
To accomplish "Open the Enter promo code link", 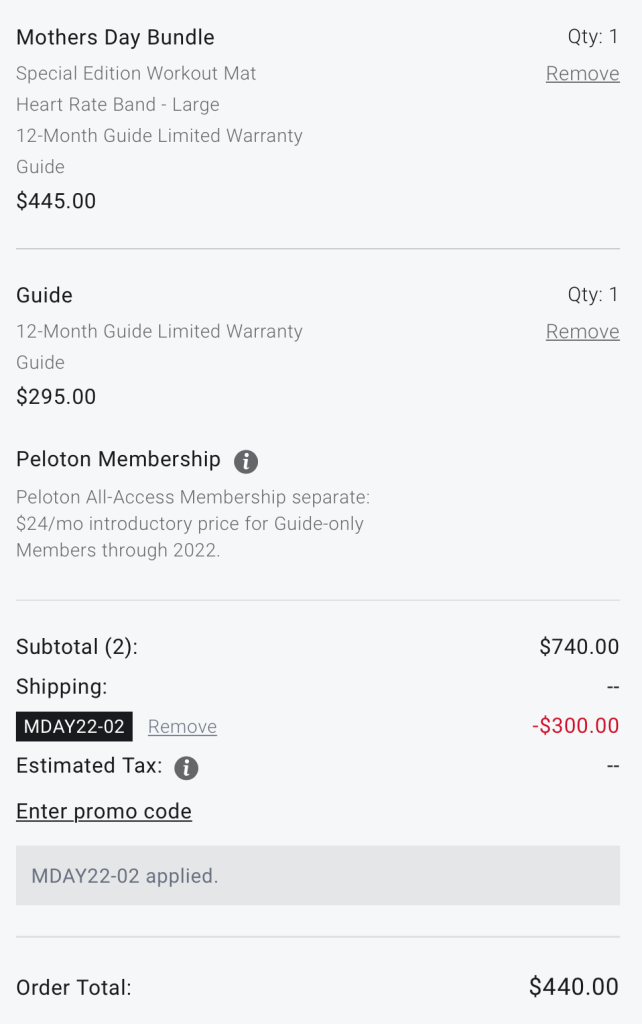I will click(104, 811).
